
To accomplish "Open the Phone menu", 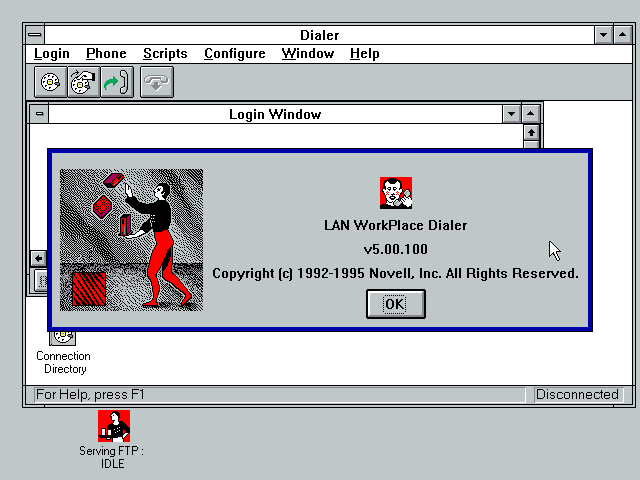I will 106,53.
